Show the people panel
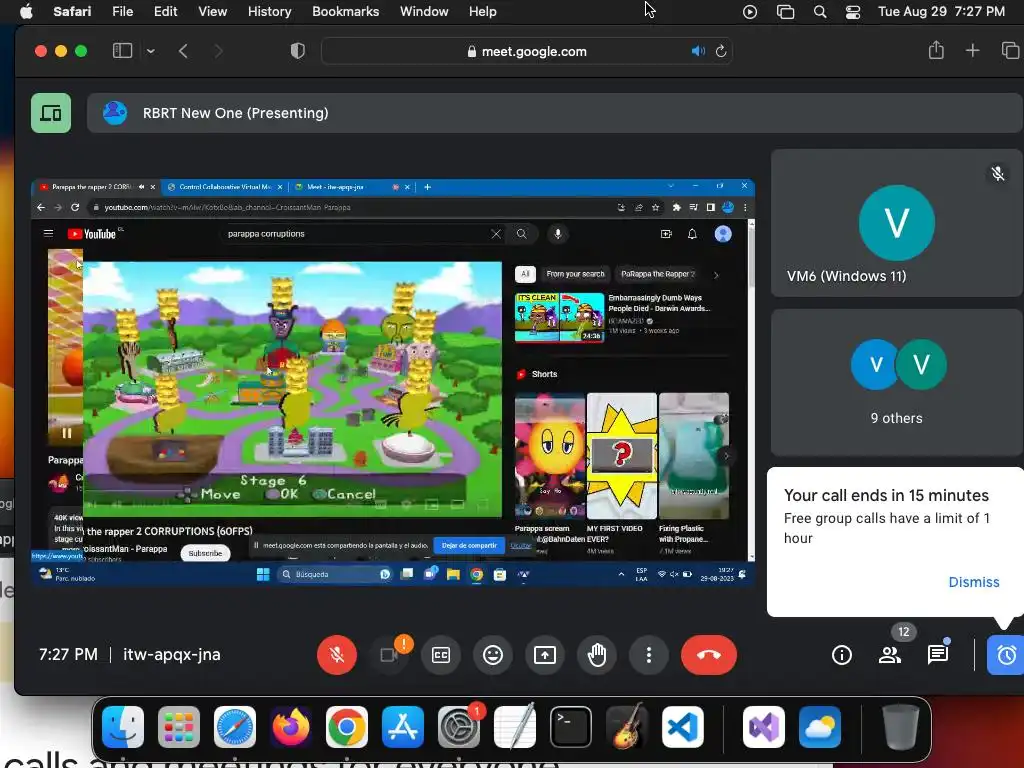The height and width of the screenshot is (768, 1024). point(889,654)
